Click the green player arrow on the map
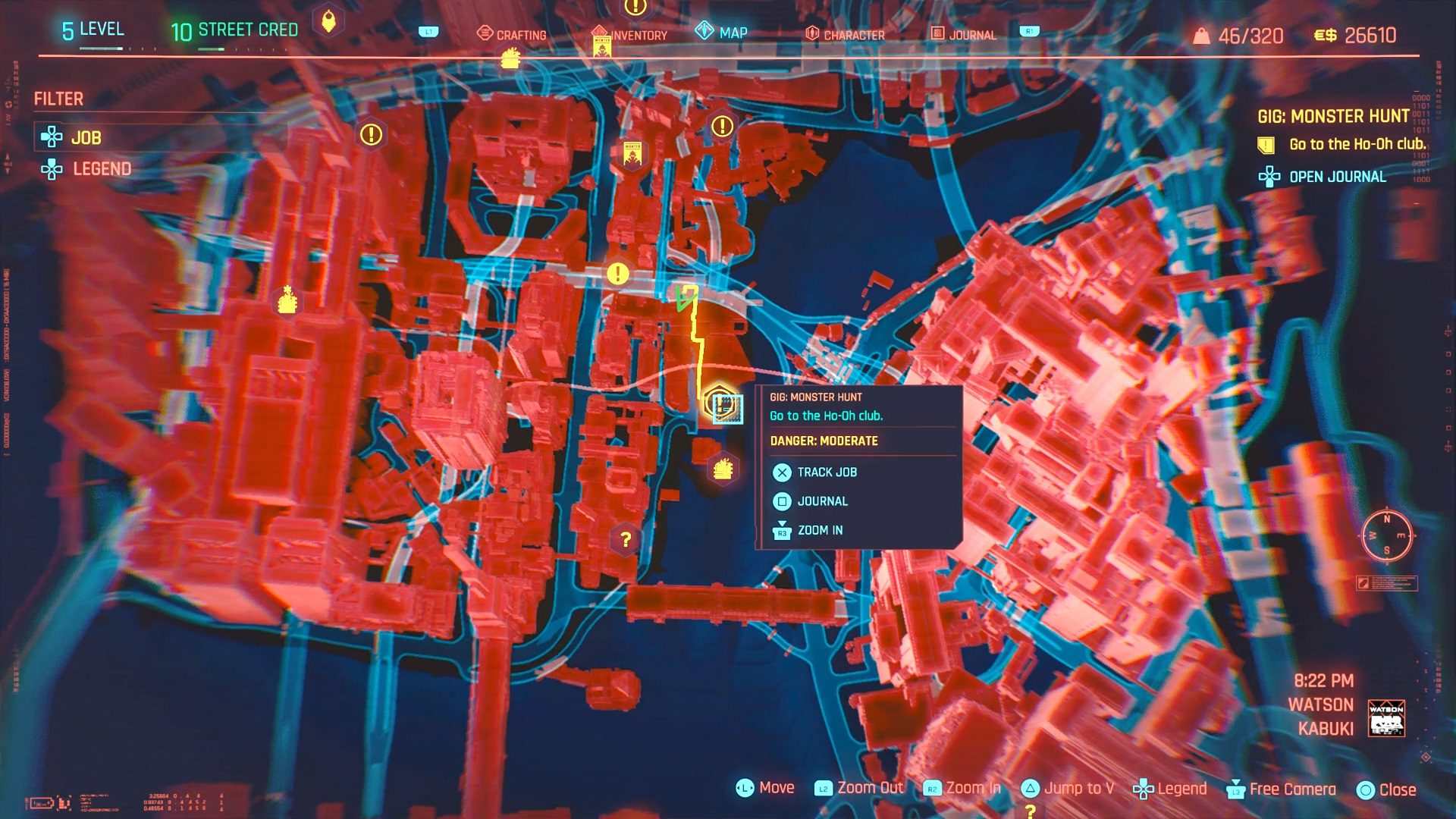The height and width of the screenshot is (819, 1456). pyautogui.click(x=686, y=297)
